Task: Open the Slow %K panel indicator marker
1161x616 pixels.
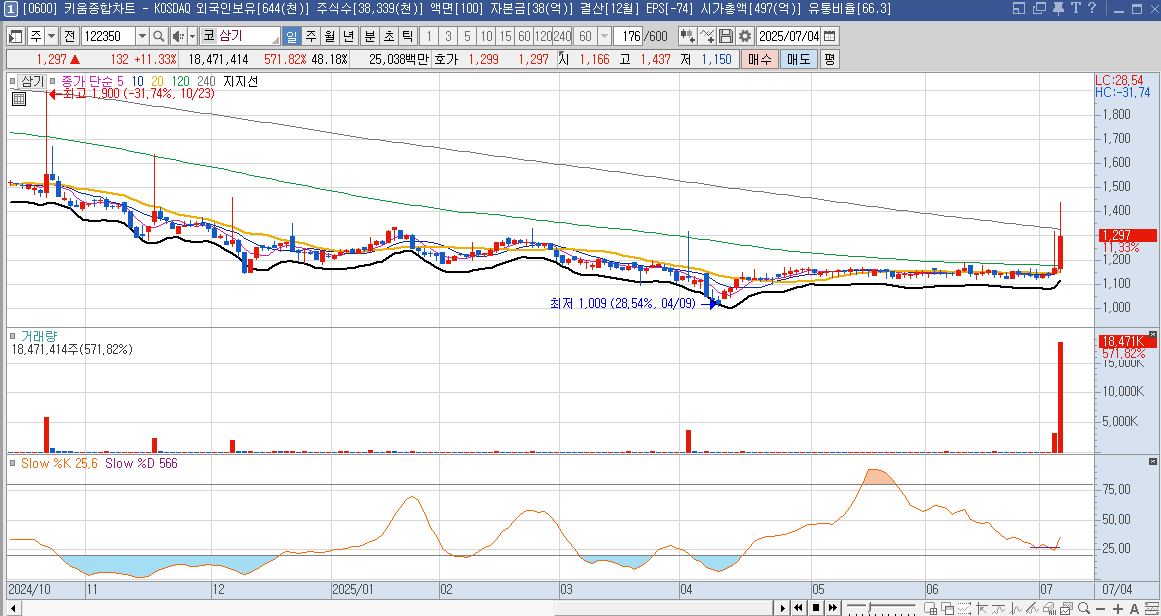Action: (x=13, y=463)
